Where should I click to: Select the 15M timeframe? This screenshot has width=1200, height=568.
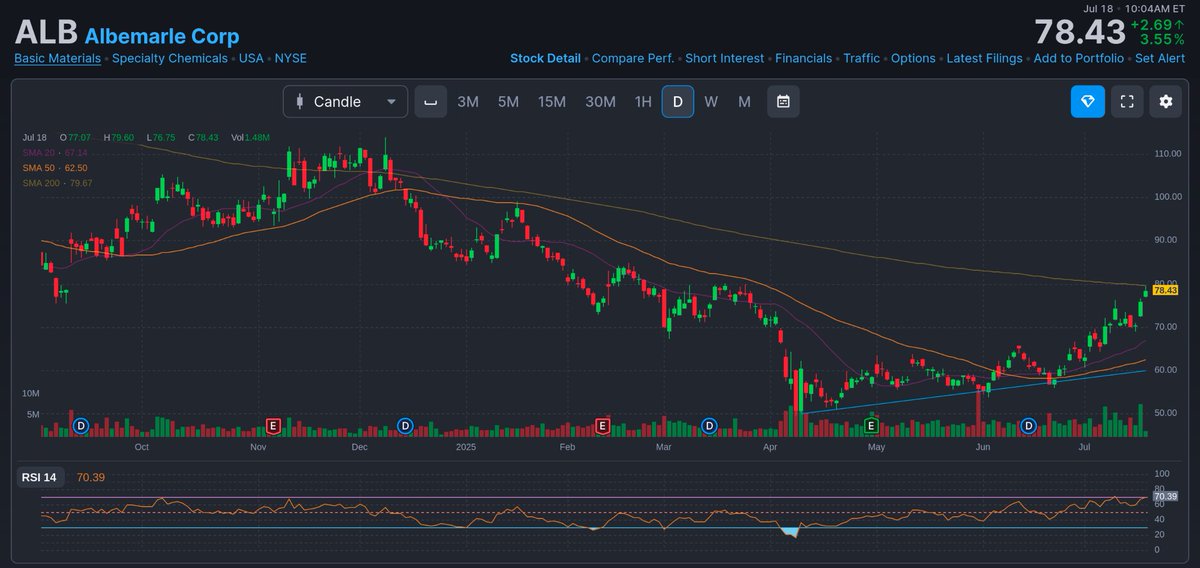[552, 101]
